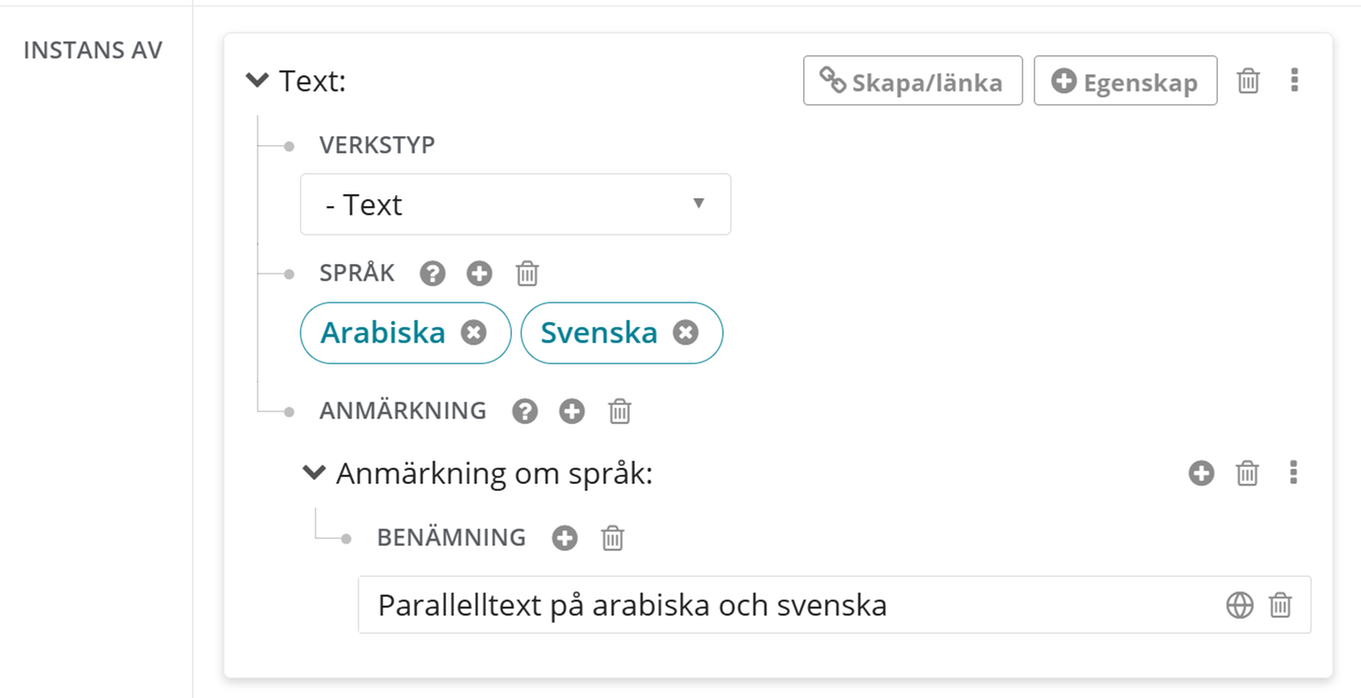This screenshot has width=1361, height=698.
Task: Remove the Arabiska language chip
Action: [473, 333]
